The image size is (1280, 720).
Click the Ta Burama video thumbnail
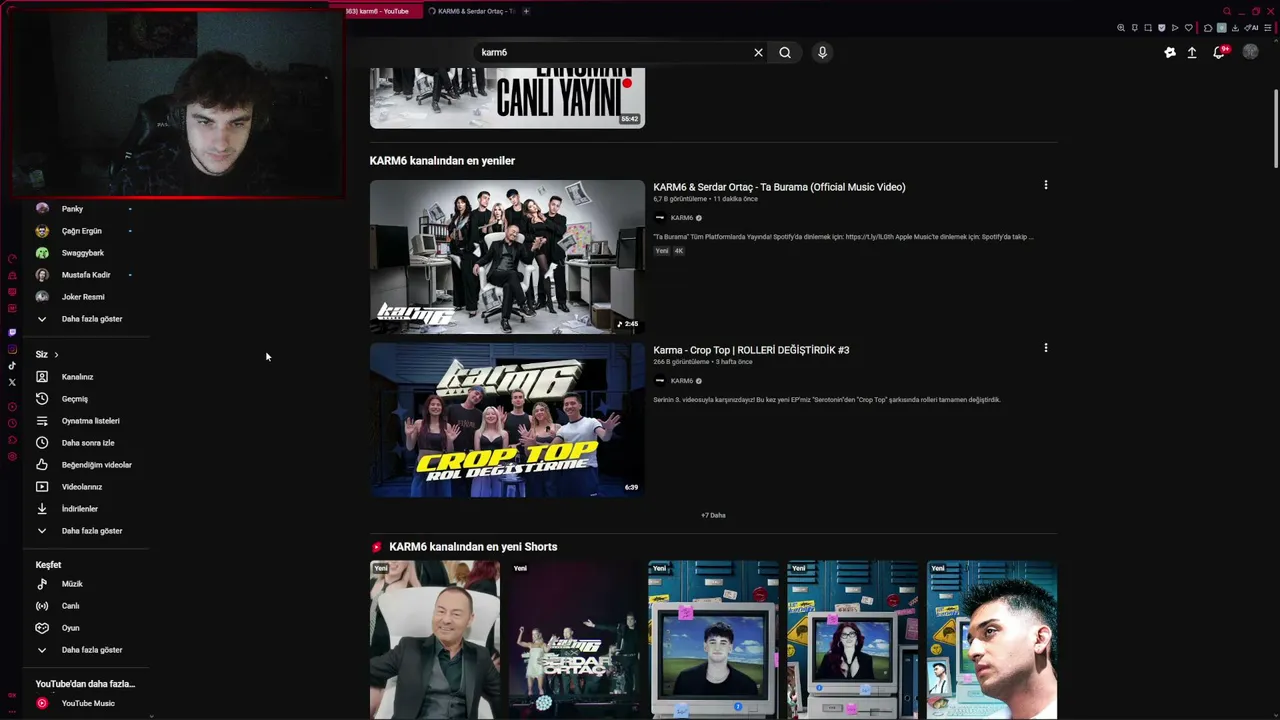click(x=507, y=257)
